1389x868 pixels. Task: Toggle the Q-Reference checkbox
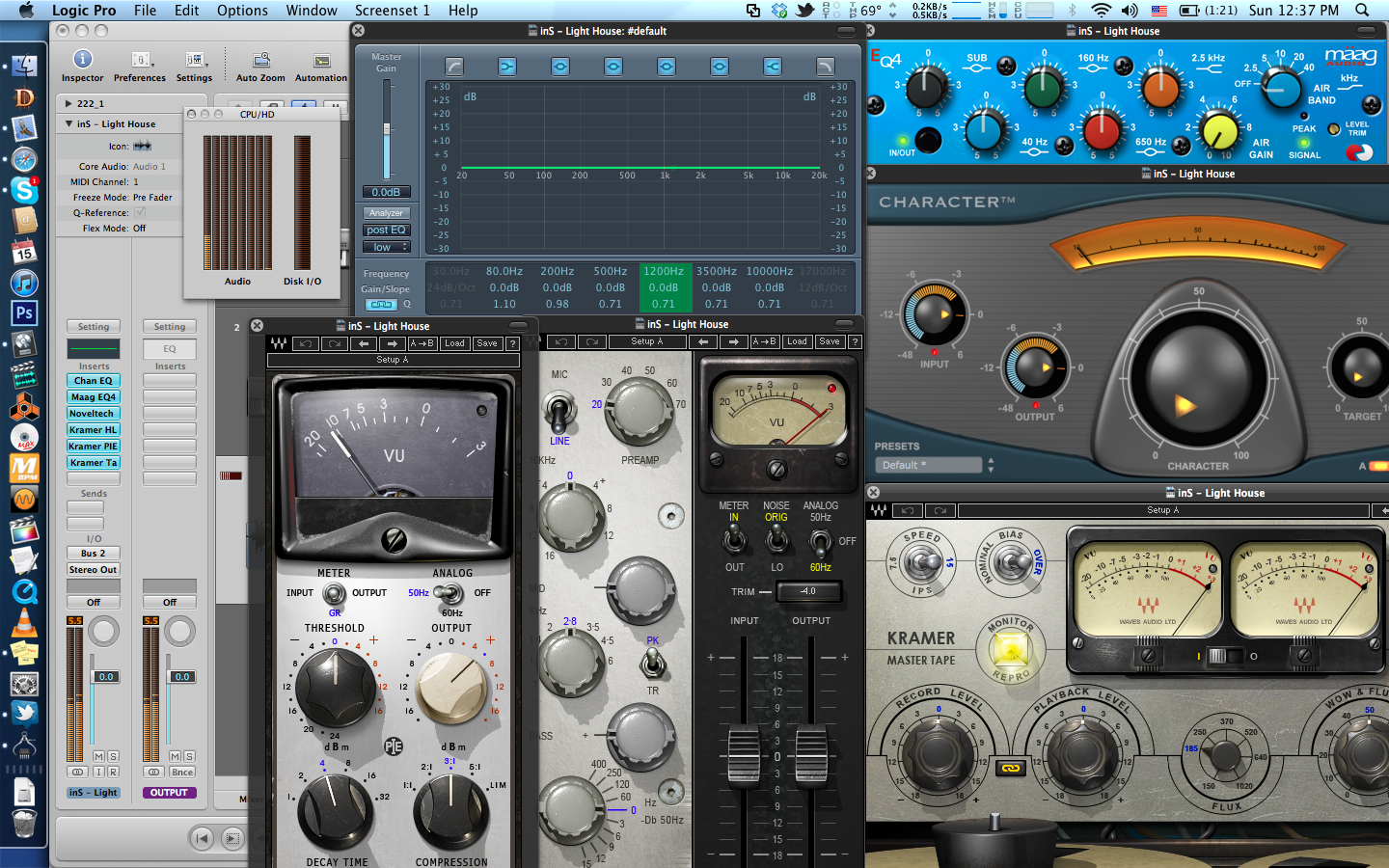140,212
